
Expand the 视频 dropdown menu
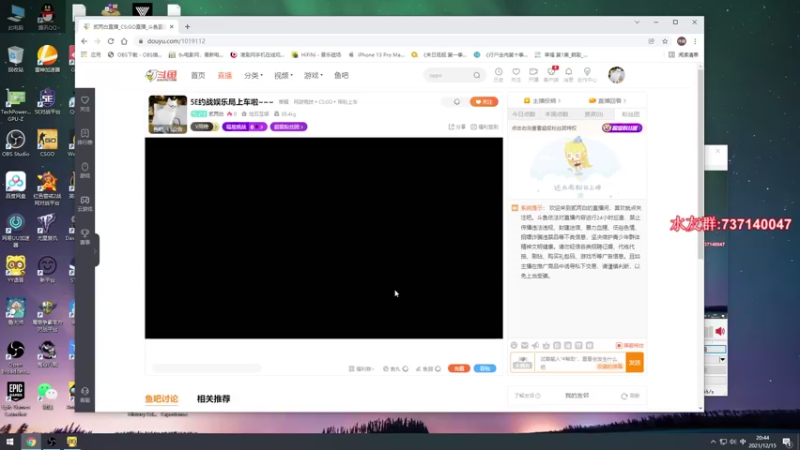(283, 76)
